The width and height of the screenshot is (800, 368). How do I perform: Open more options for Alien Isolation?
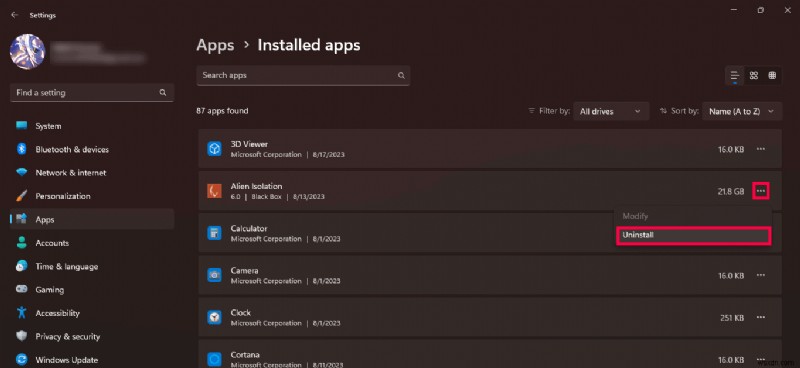(x=761, y=191)
